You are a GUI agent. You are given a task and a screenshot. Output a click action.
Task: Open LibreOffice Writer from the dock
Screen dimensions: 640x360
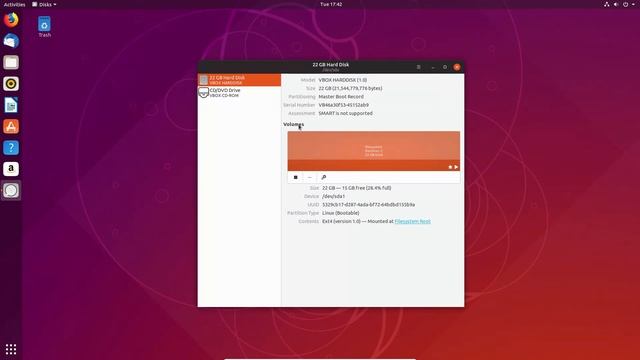tap(11, 105)
